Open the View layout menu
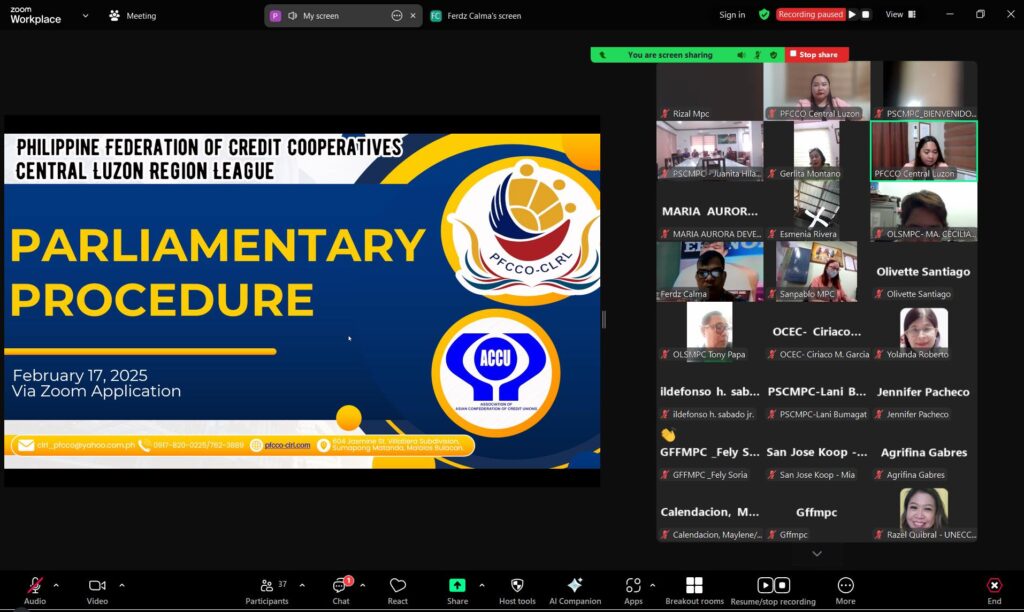The width and height of the screenshot is (1024, 612). pos(901,14)
